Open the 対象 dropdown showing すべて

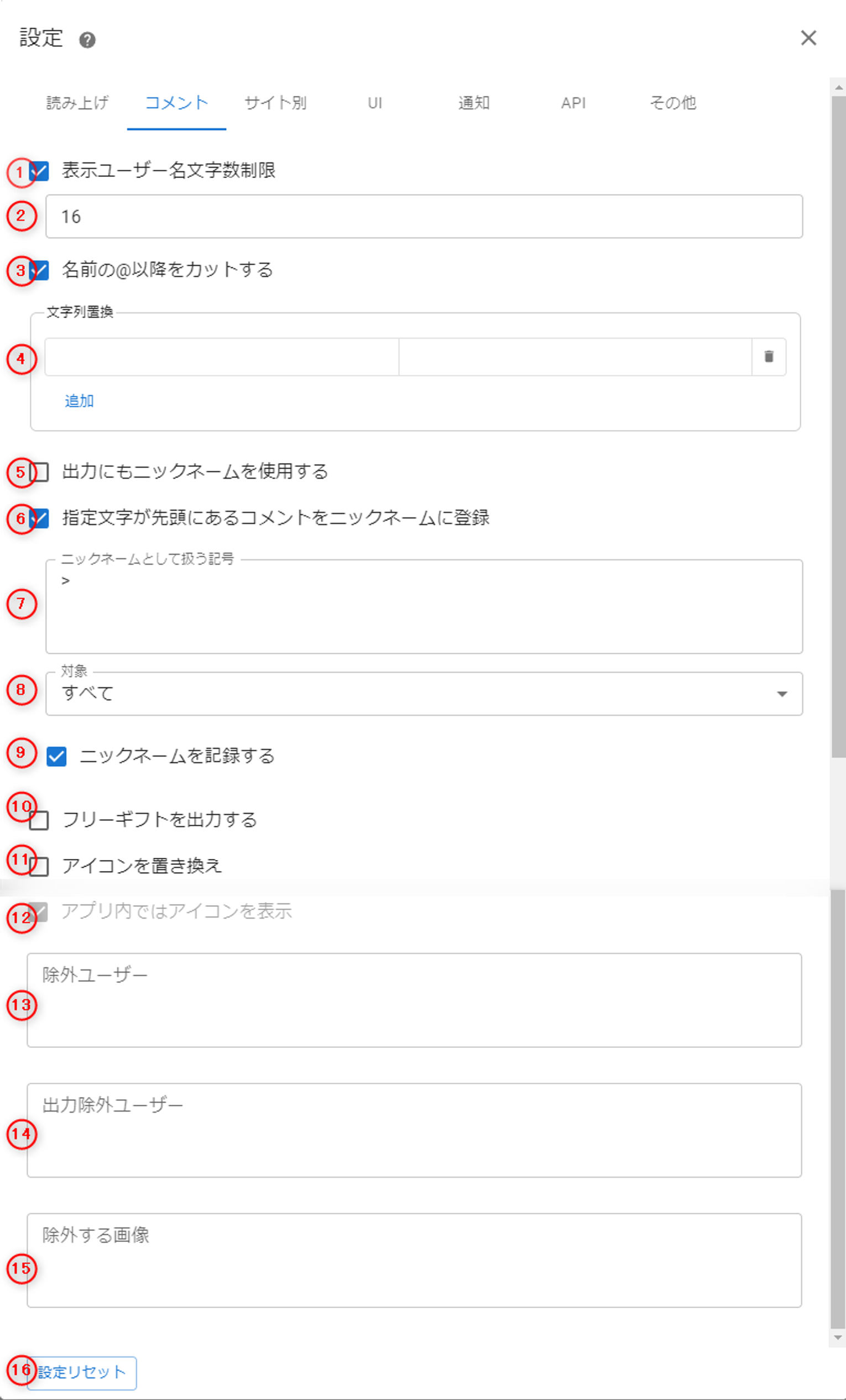click(x=424, y=694)
